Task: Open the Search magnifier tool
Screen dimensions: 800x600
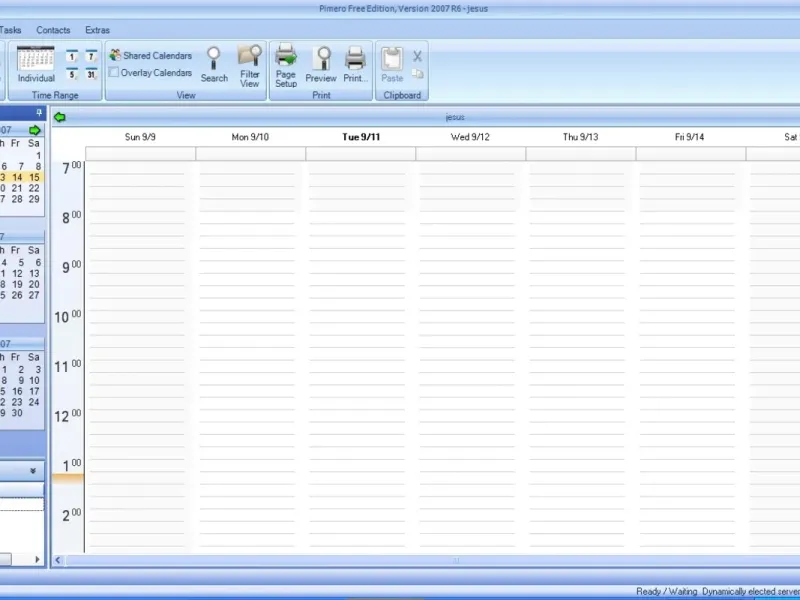Action: 214,64
